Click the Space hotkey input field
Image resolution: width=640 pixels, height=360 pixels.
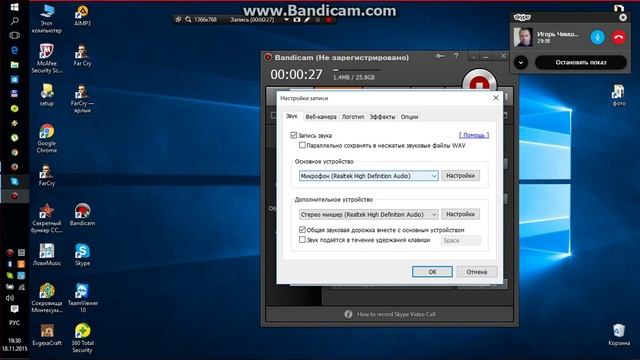tap(460, 240)
